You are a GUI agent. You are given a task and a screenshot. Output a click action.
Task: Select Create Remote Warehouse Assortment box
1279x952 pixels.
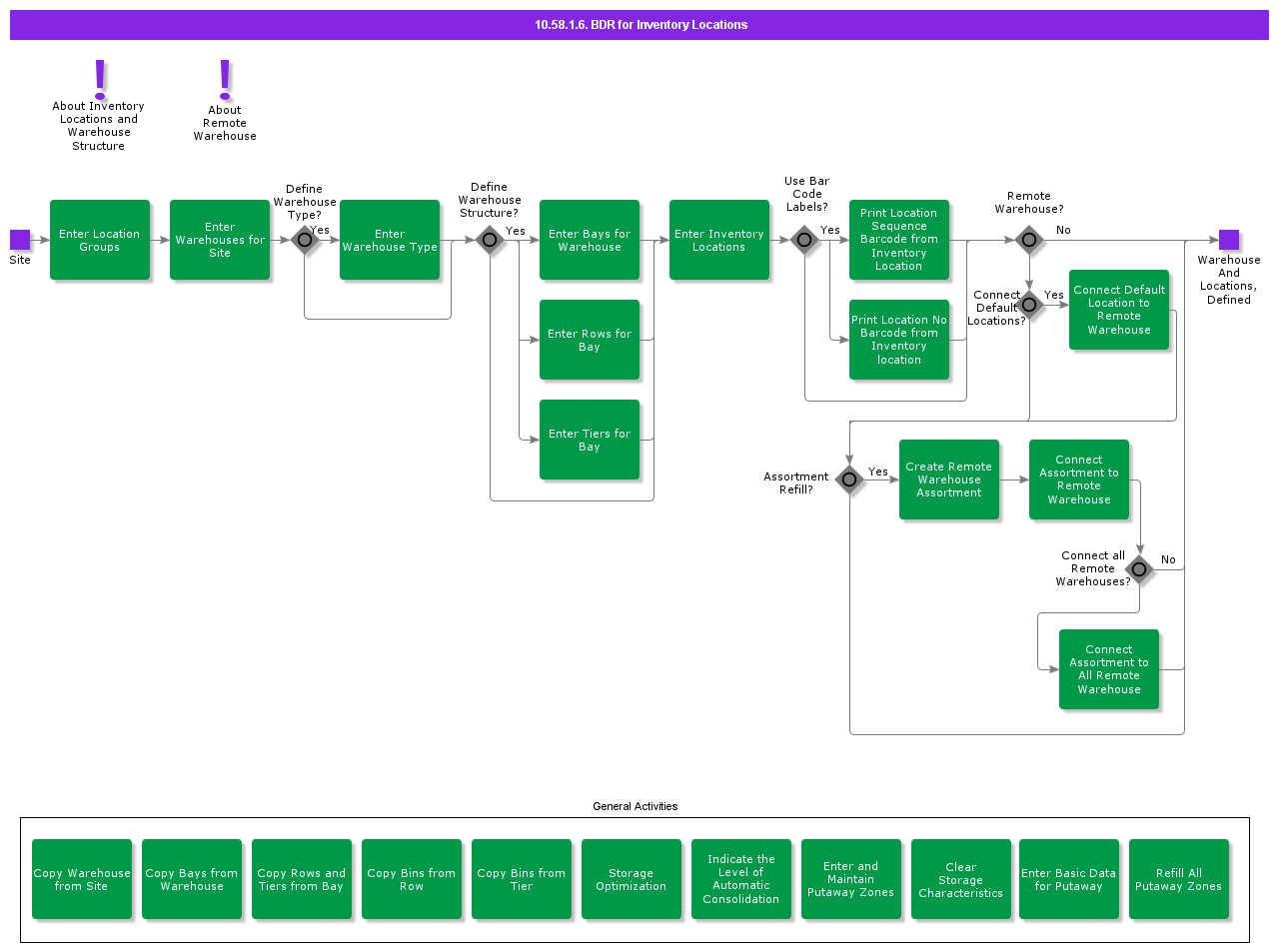(x=949, y=479)
